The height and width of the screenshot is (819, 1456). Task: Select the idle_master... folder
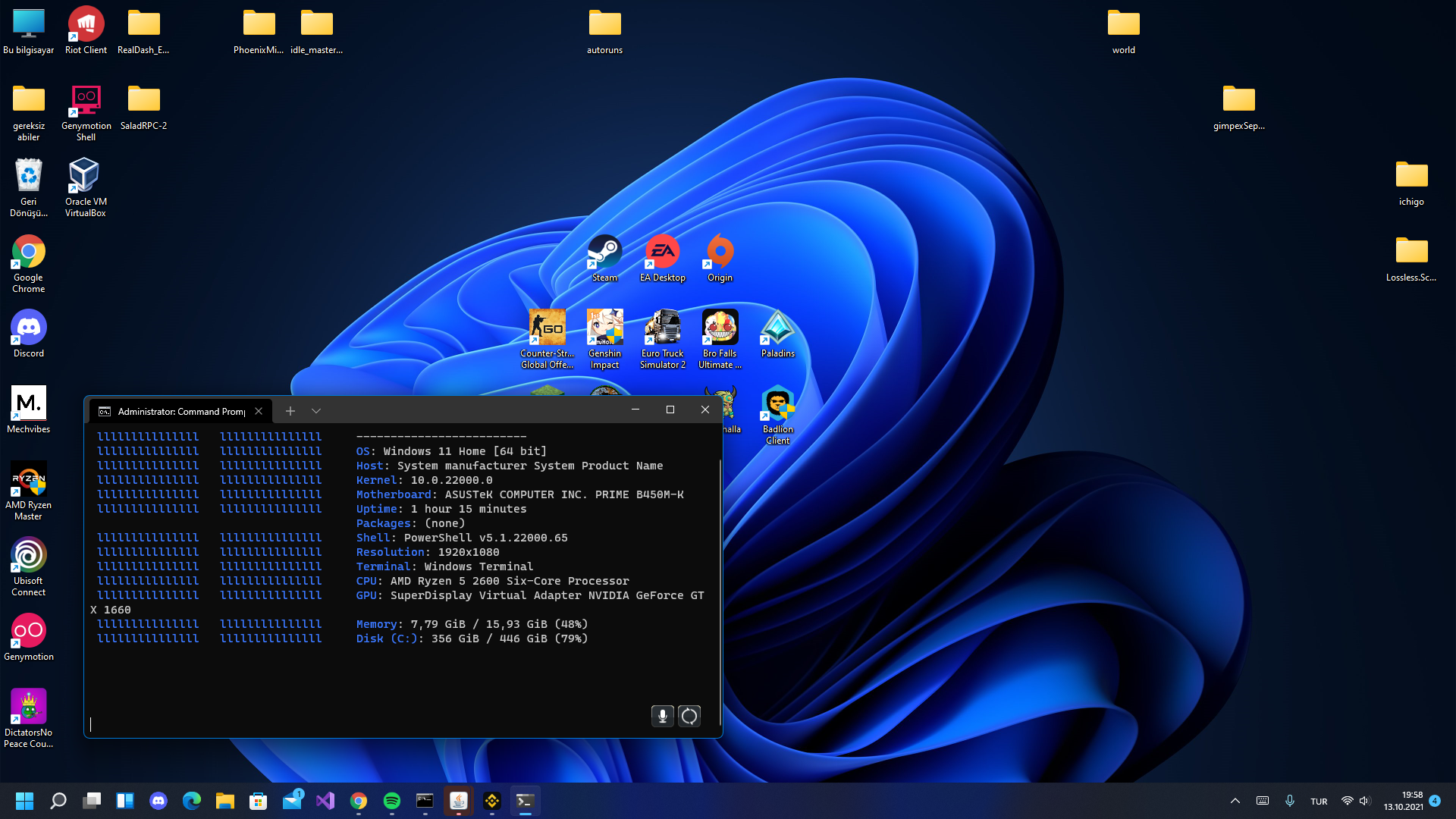tap(316, 30)
